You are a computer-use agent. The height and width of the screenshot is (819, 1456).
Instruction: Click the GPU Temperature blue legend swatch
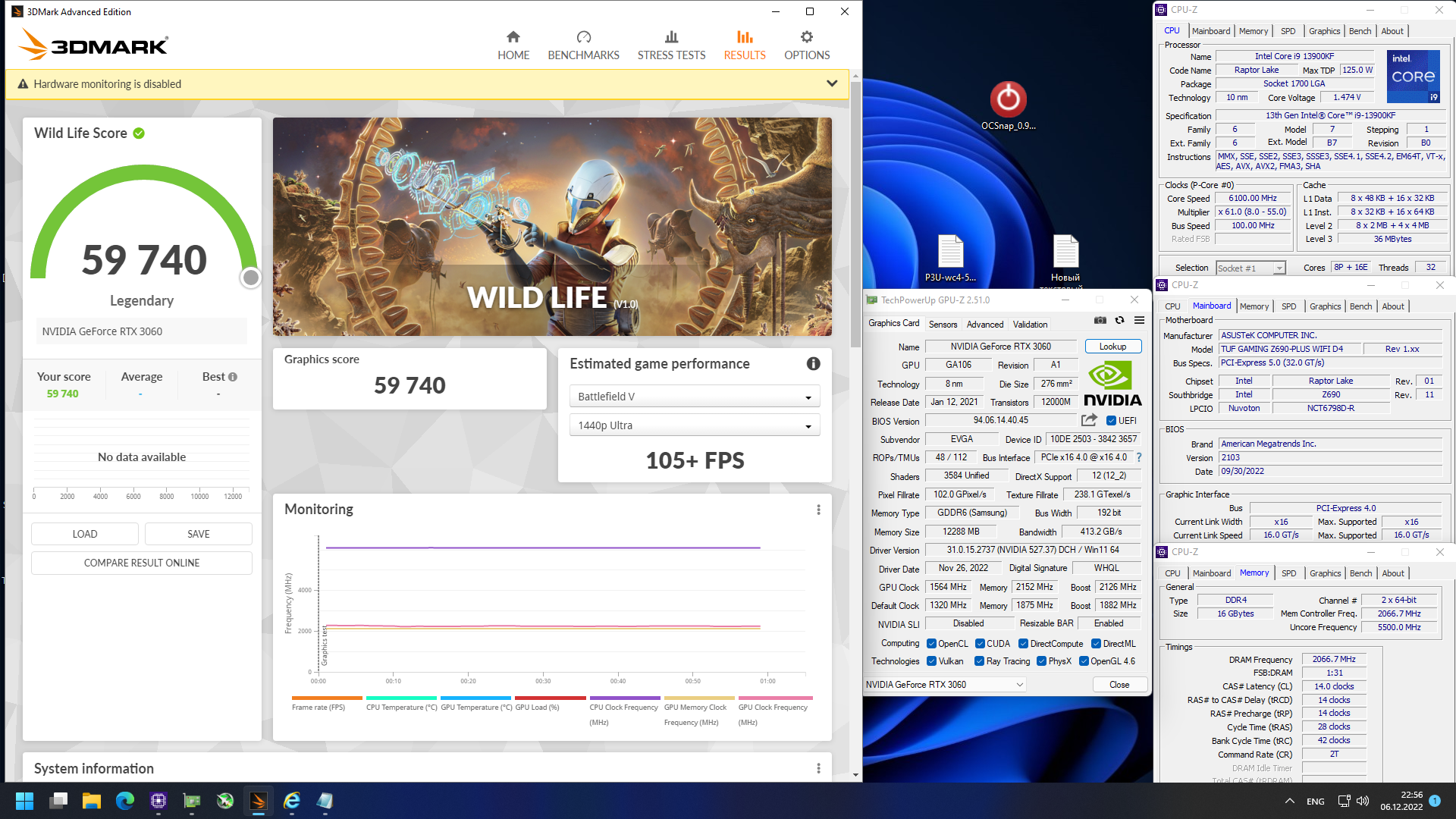tap(475, 698)
